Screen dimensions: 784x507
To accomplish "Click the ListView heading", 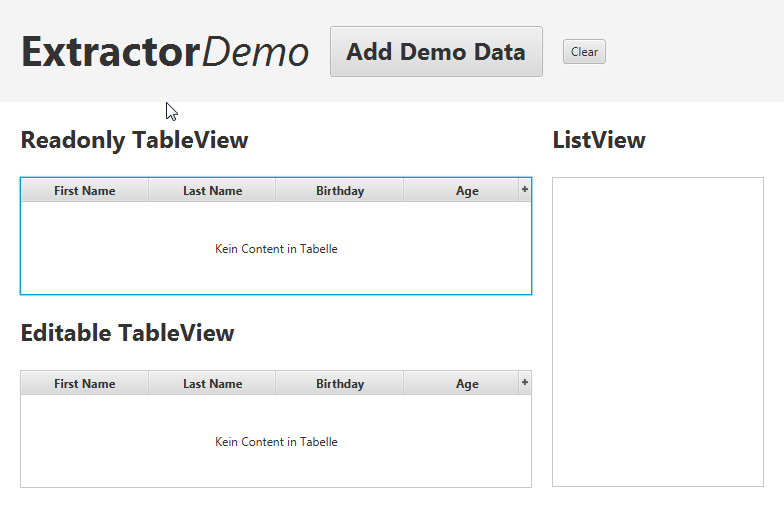I will [x=598, y=140].
